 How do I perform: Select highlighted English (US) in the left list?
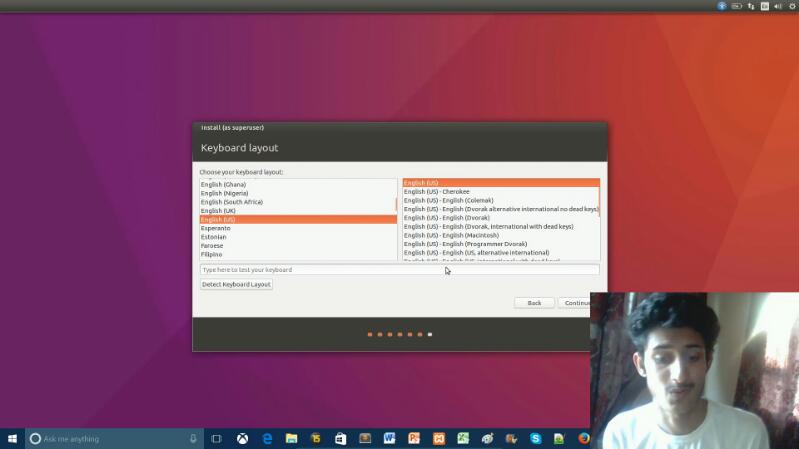point(298,219)
